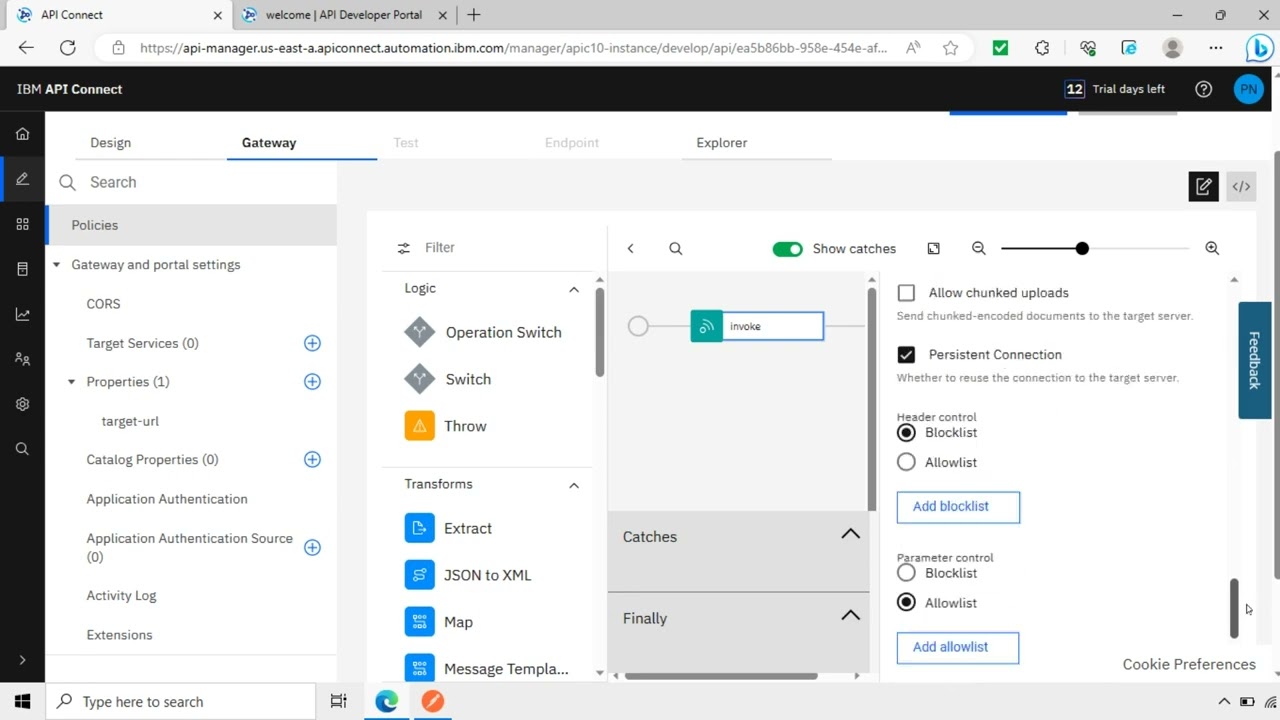
Task: Add a Target Service plus icon
Action: coord(312,343)
